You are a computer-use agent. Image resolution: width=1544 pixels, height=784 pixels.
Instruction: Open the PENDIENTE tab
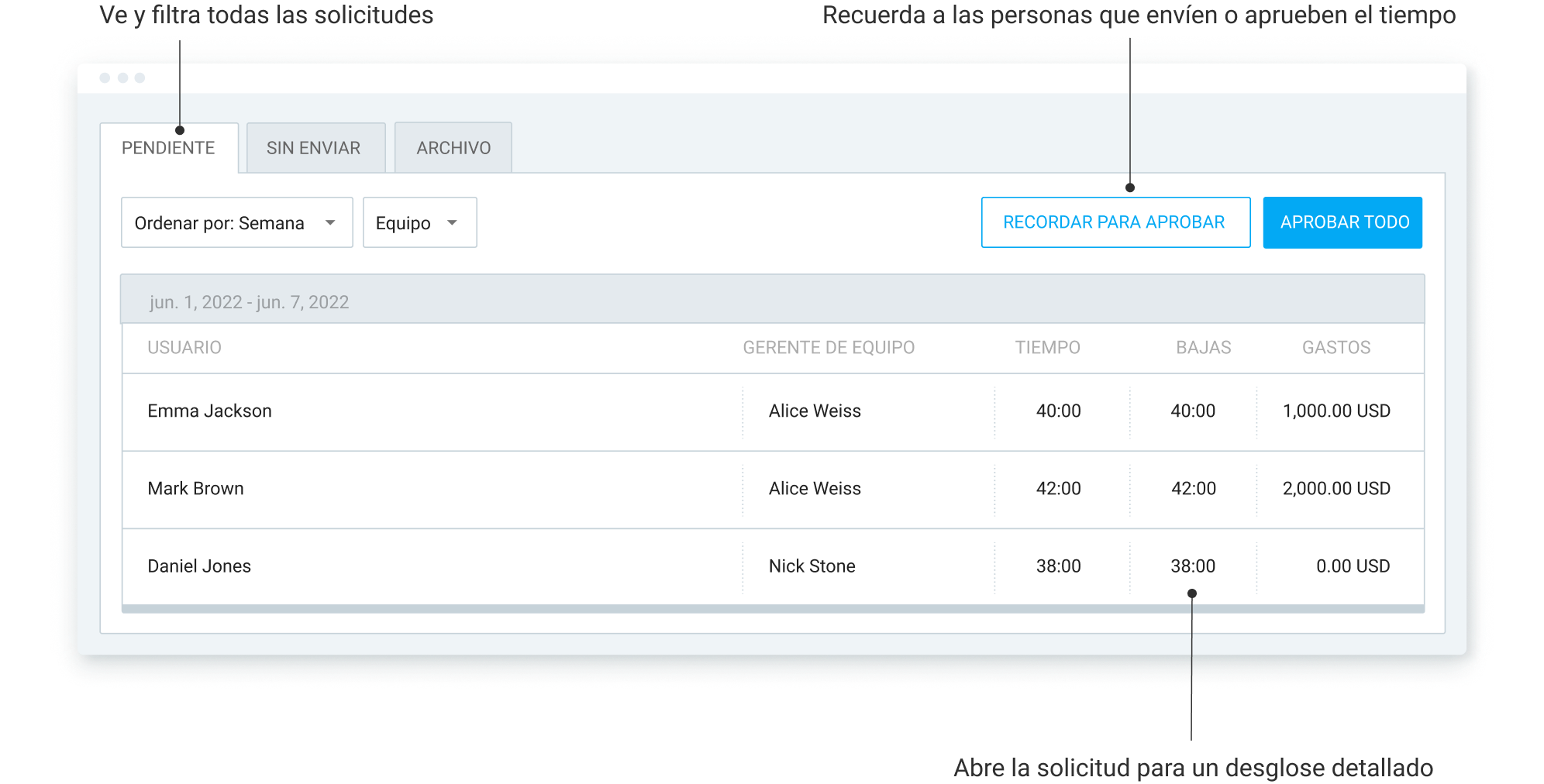pos(168,148)
